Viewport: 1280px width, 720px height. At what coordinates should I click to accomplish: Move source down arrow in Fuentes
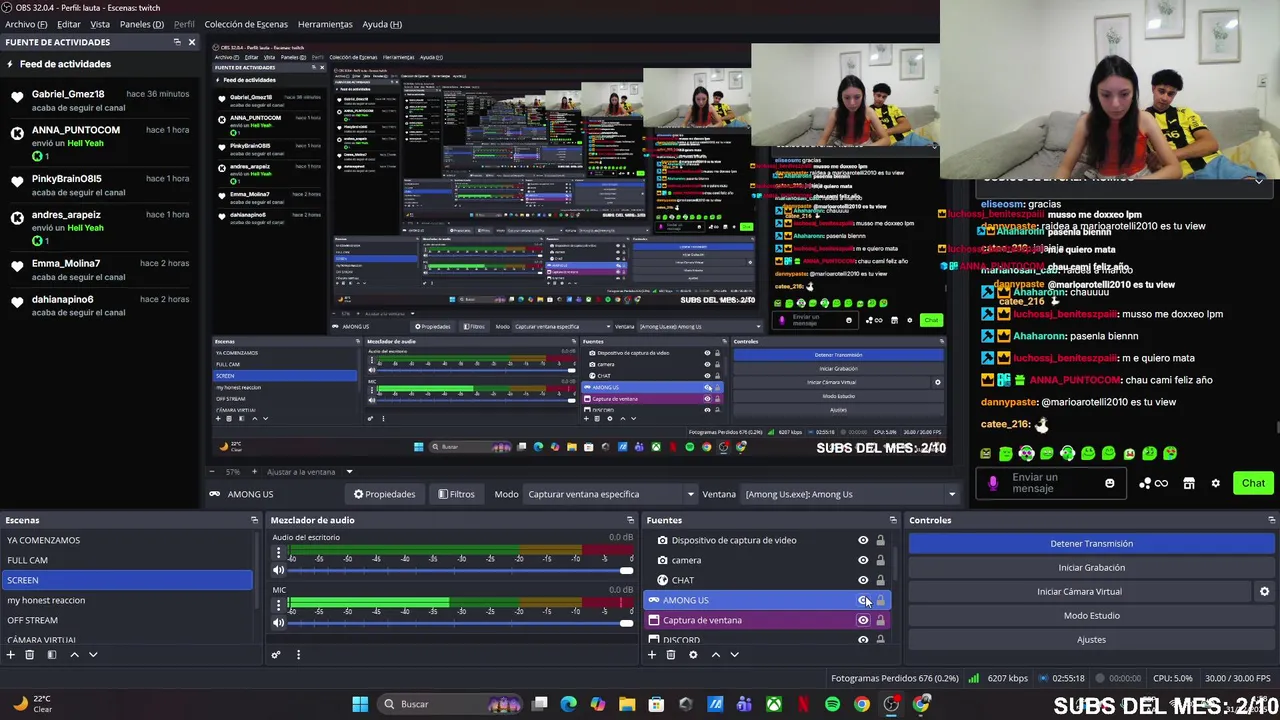(x=734, y=655)
